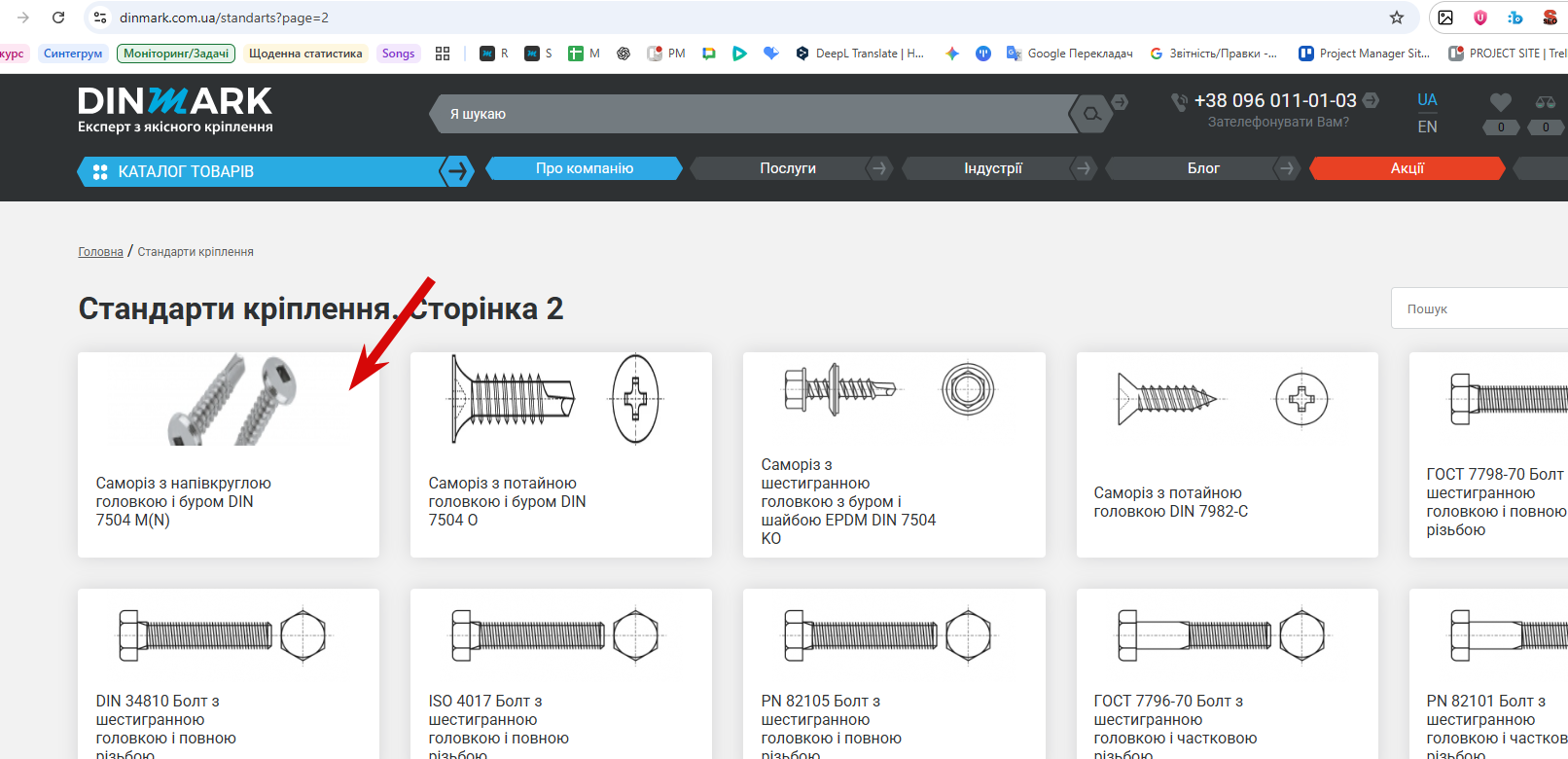The width and height of the screenshot is (1568, 759).
Task: Click the image extension icon in toolbar
Action: (1445, 18)
